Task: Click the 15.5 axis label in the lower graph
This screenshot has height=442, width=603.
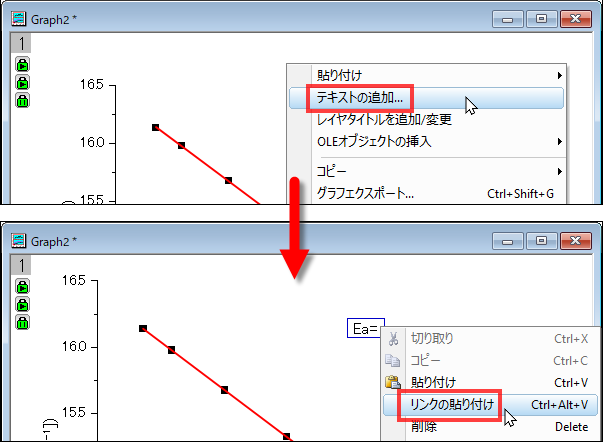Action: (74, 412)
